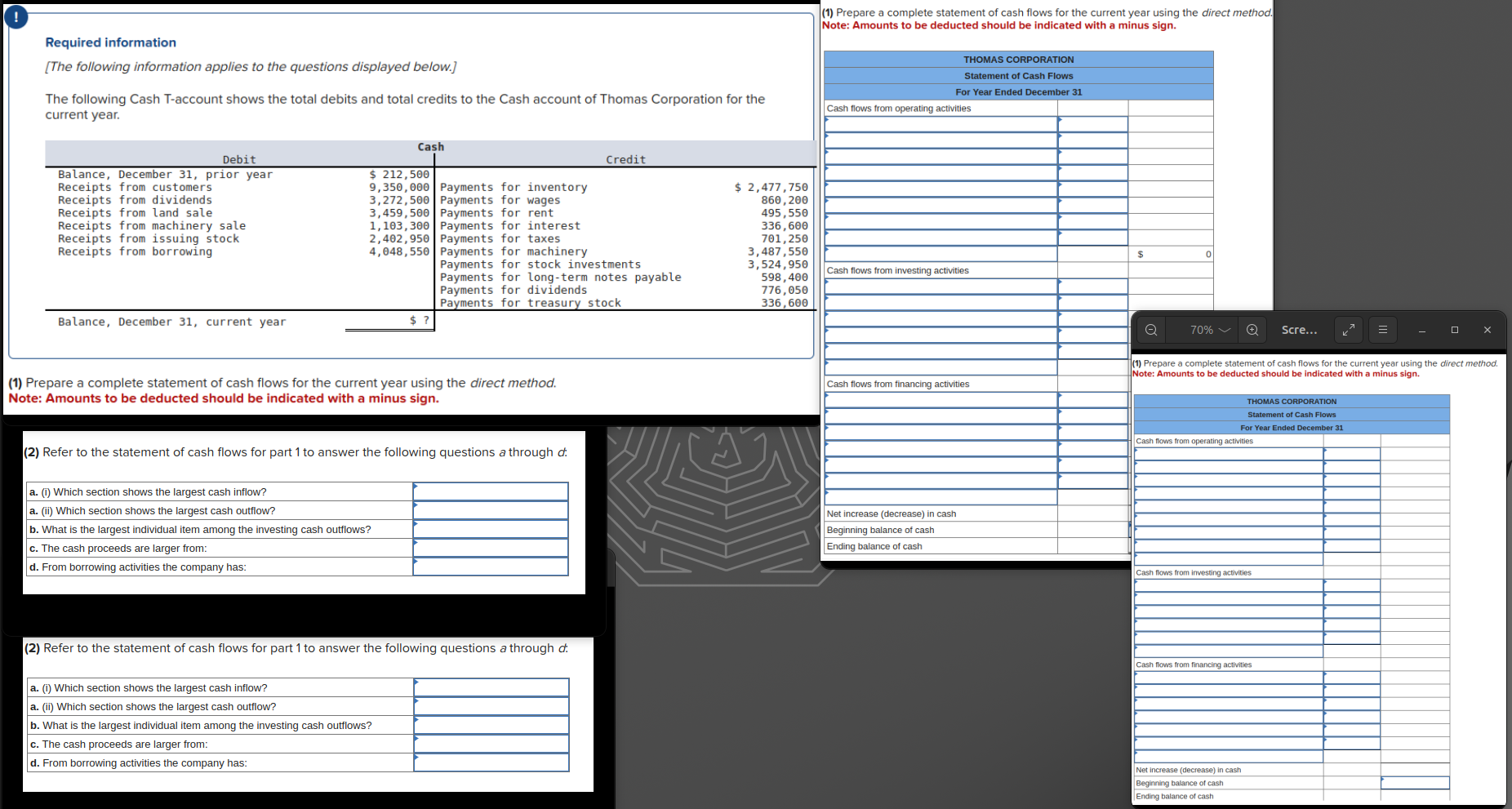This screenshot has width=1512, height=809.
Task: Open question a(i) dropdown in lower duplicate panel
Action: 490,687
